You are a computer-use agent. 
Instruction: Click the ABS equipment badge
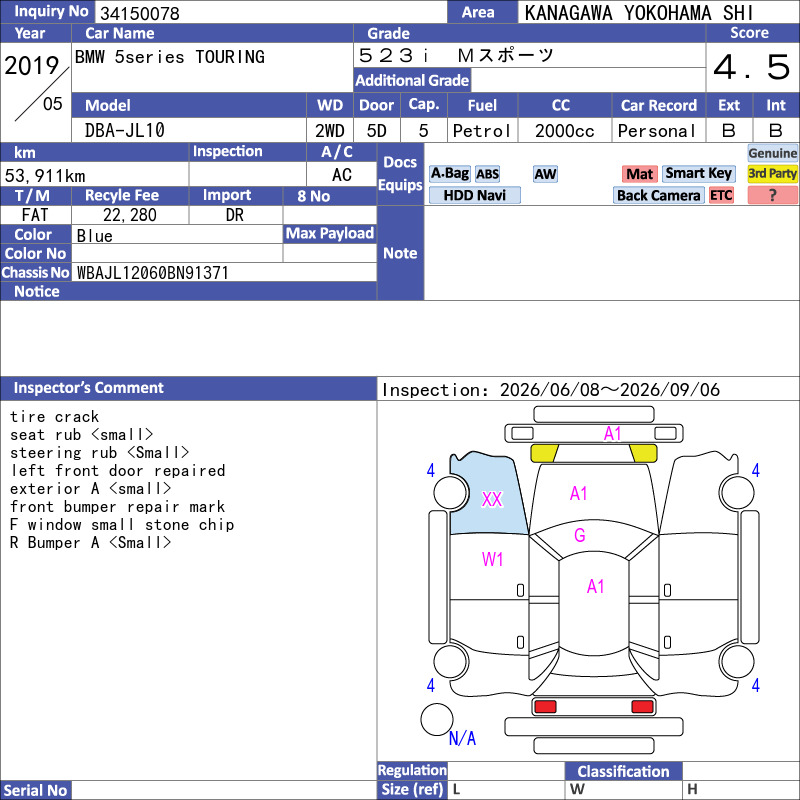[487, 174]
